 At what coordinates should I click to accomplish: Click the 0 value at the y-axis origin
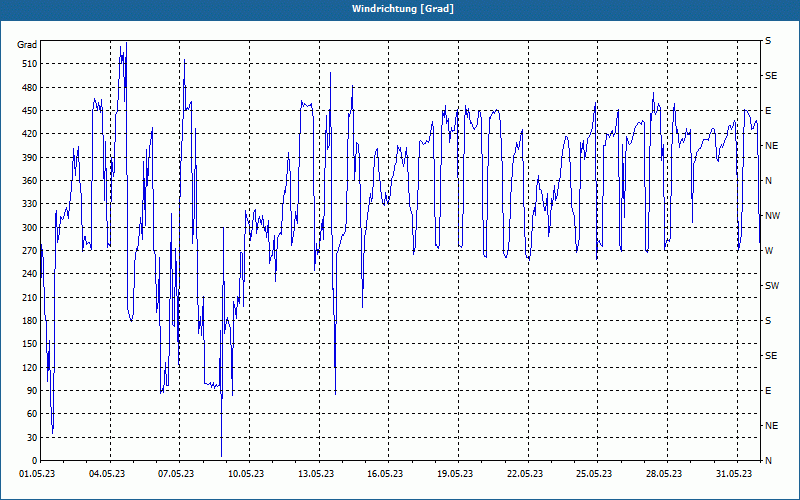tap(34, 461)
